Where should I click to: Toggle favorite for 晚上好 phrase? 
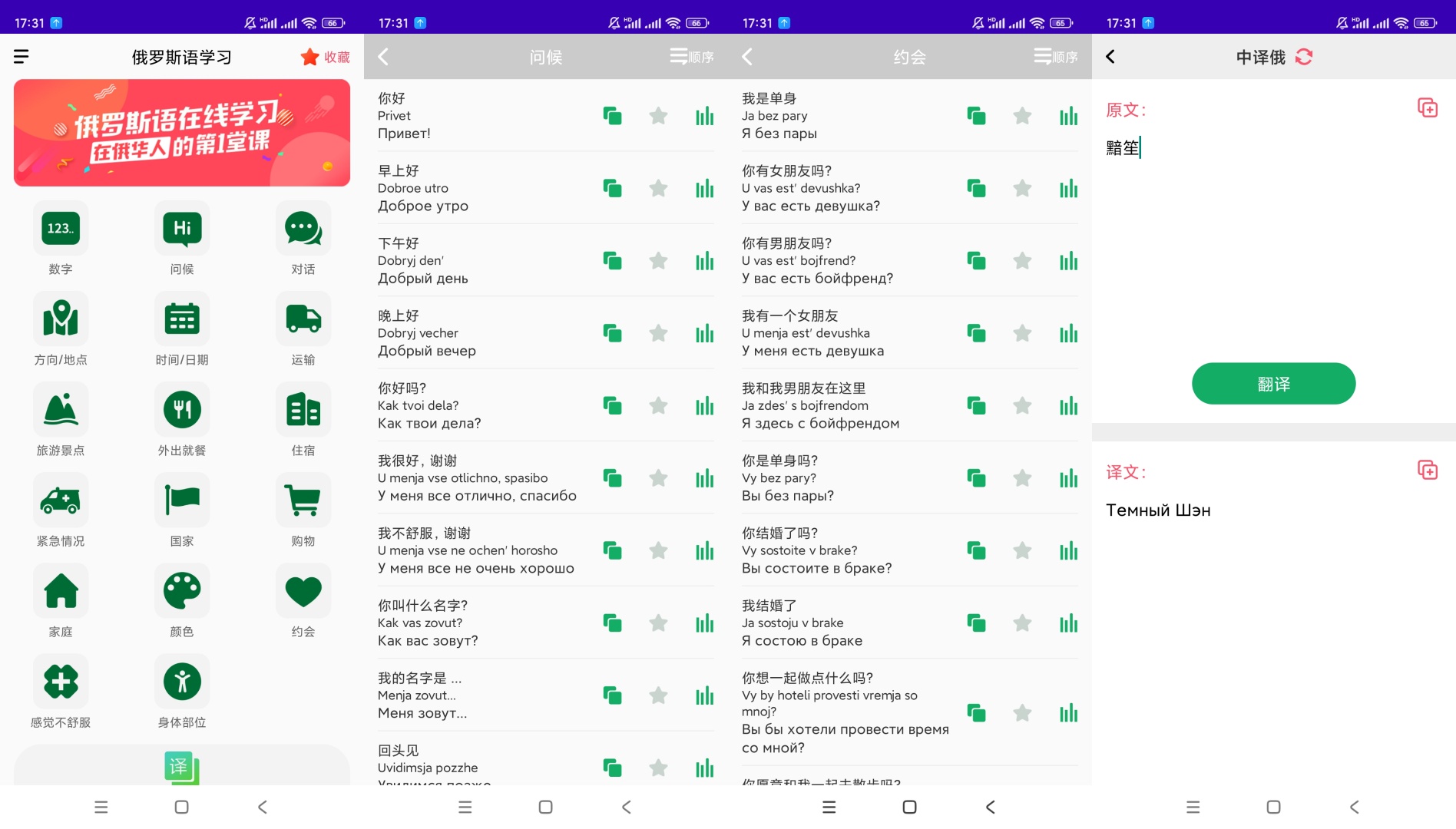(658, 333)
